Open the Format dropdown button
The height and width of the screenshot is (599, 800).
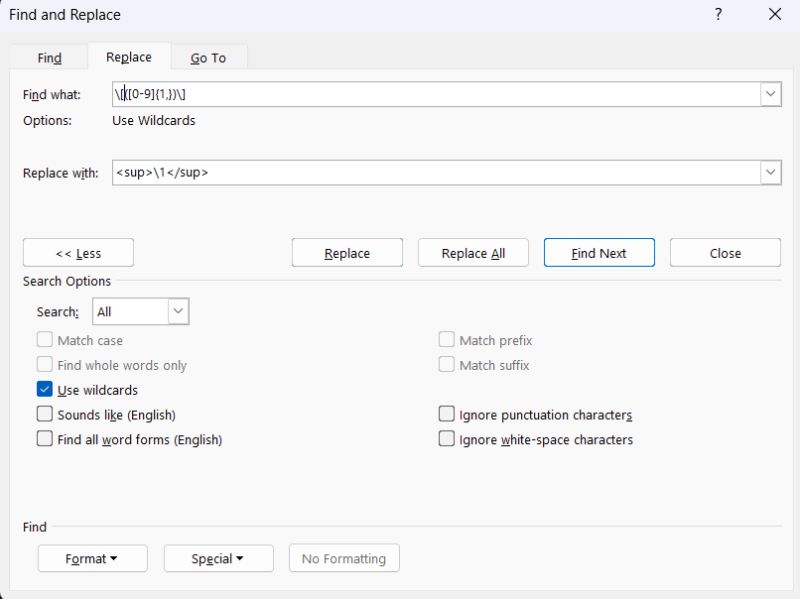(92, 558)
